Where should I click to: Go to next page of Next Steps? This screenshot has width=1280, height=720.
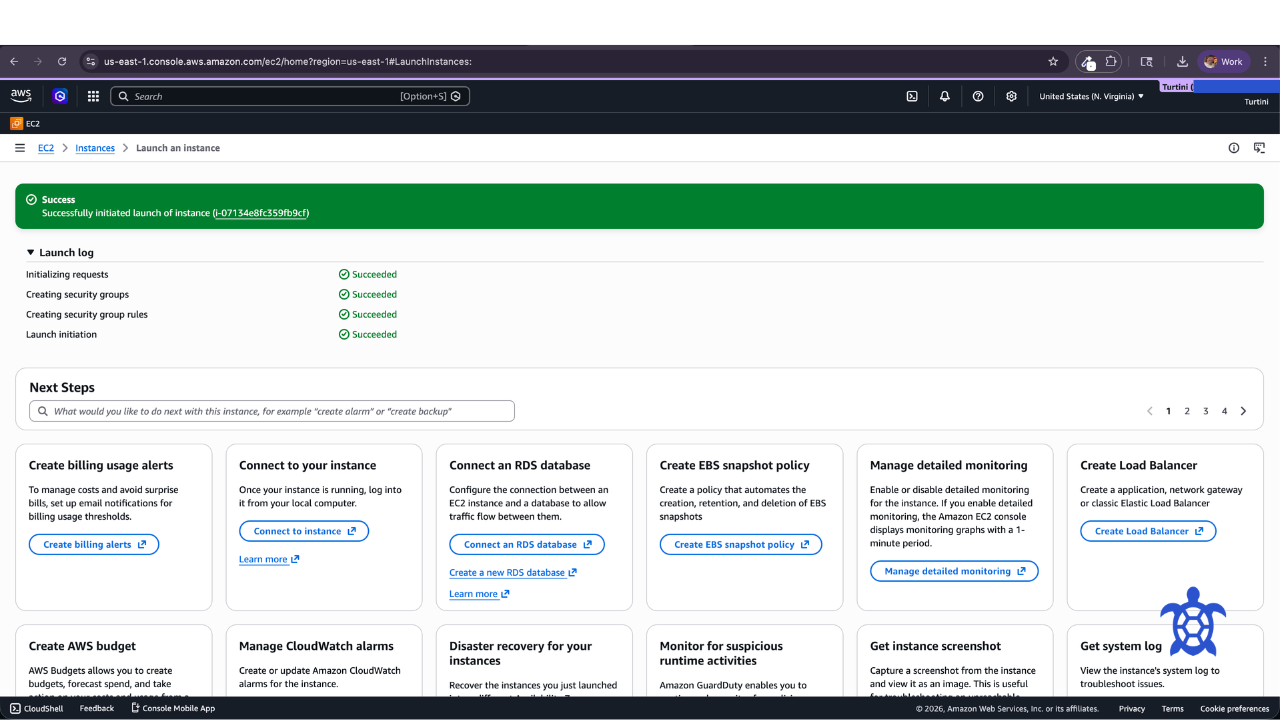pos(1243,411)
